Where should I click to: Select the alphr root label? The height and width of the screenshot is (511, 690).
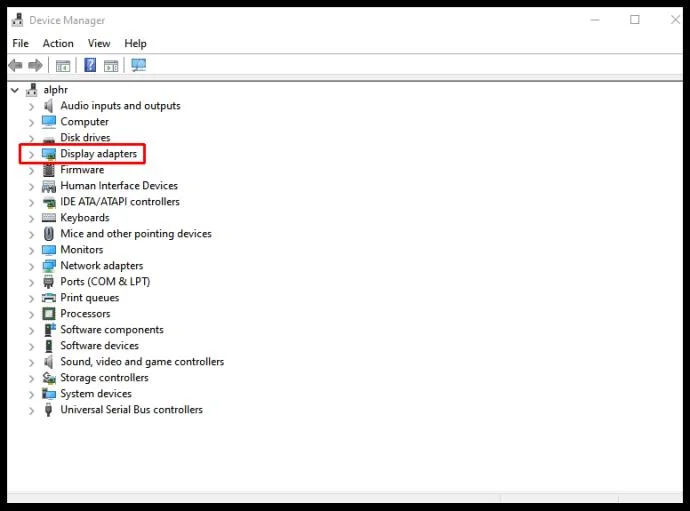click(x=55, y=90)
